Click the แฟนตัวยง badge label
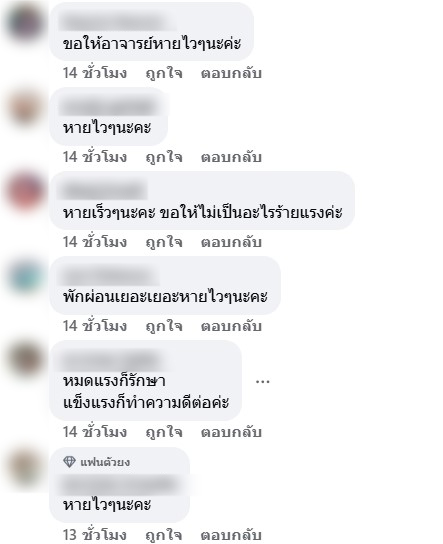 [105, 462]
